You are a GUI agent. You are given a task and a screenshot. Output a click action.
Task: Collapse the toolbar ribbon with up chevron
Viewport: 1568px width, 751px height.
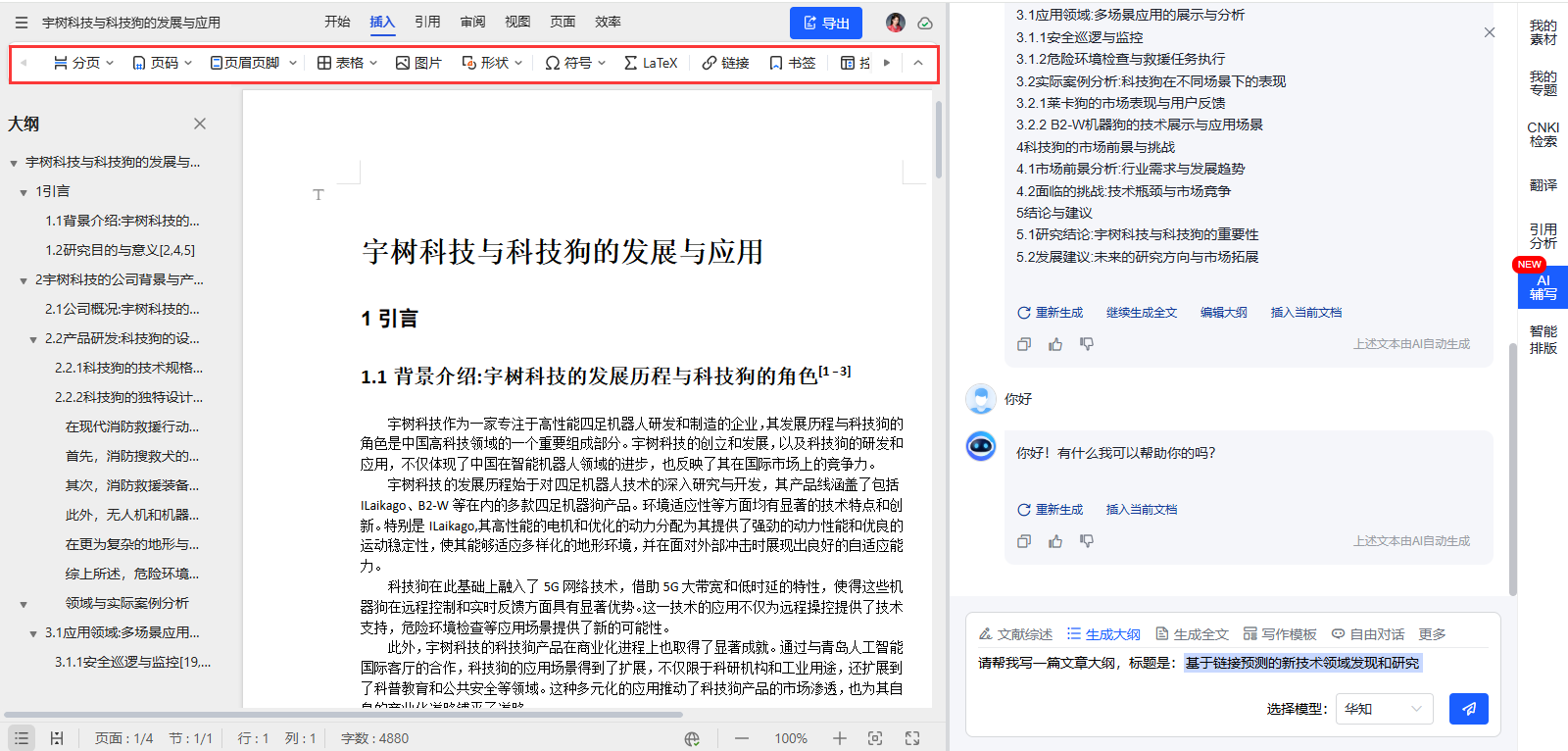[917, 63]
